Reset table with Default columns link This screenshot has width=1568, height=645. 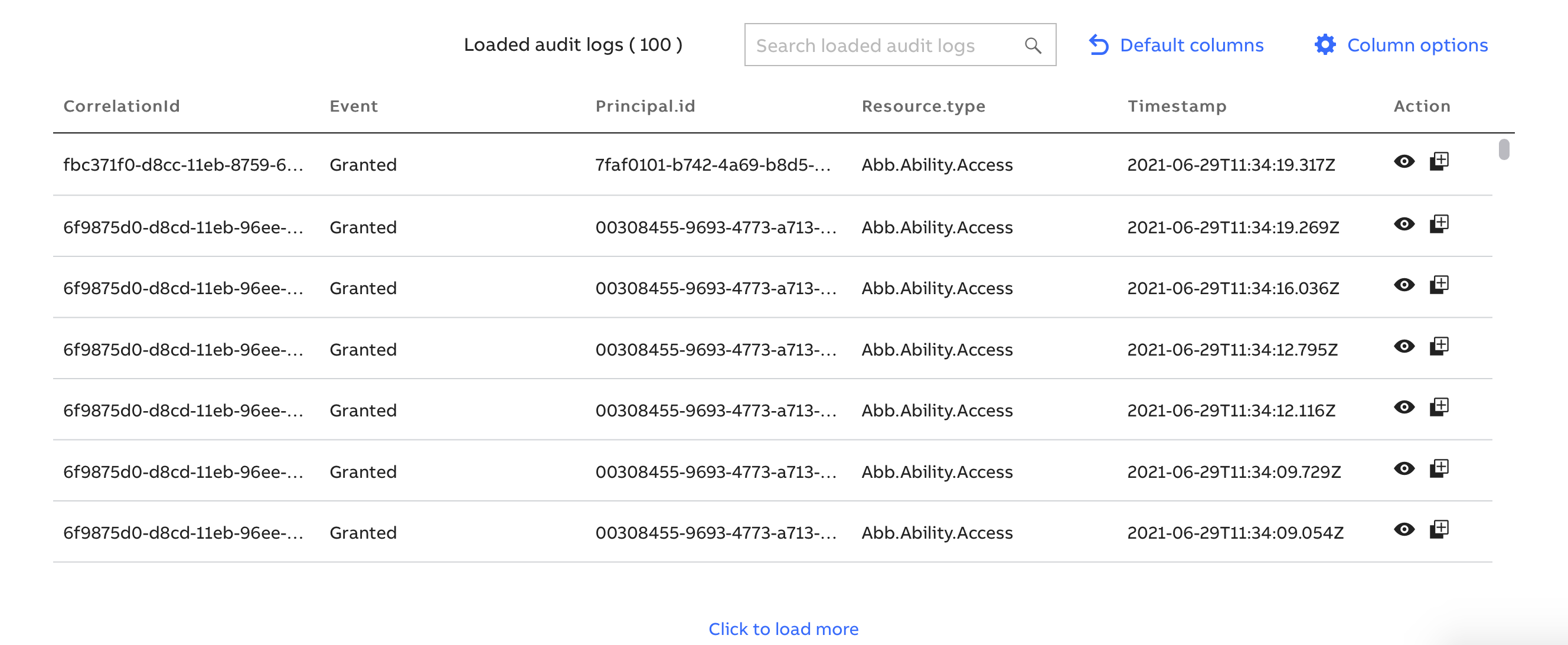pos(1191,45)
